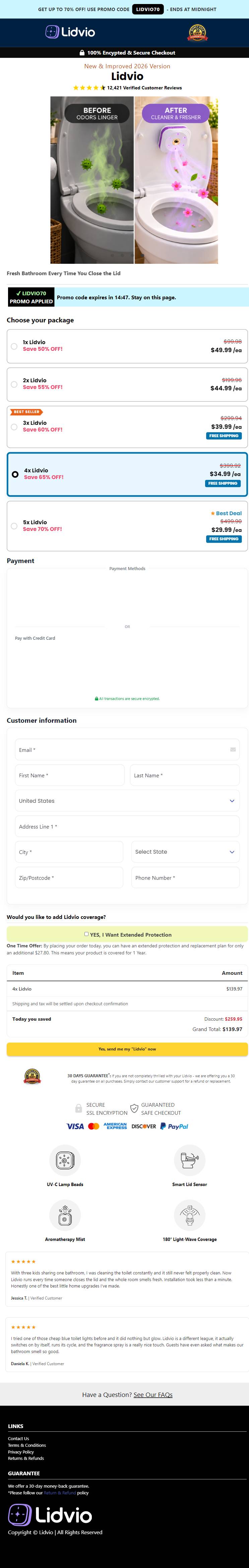The width and height of the screenshot is (249, 1568).
Task: Click the Lidvio logo in header
Action: coord(70,32)
